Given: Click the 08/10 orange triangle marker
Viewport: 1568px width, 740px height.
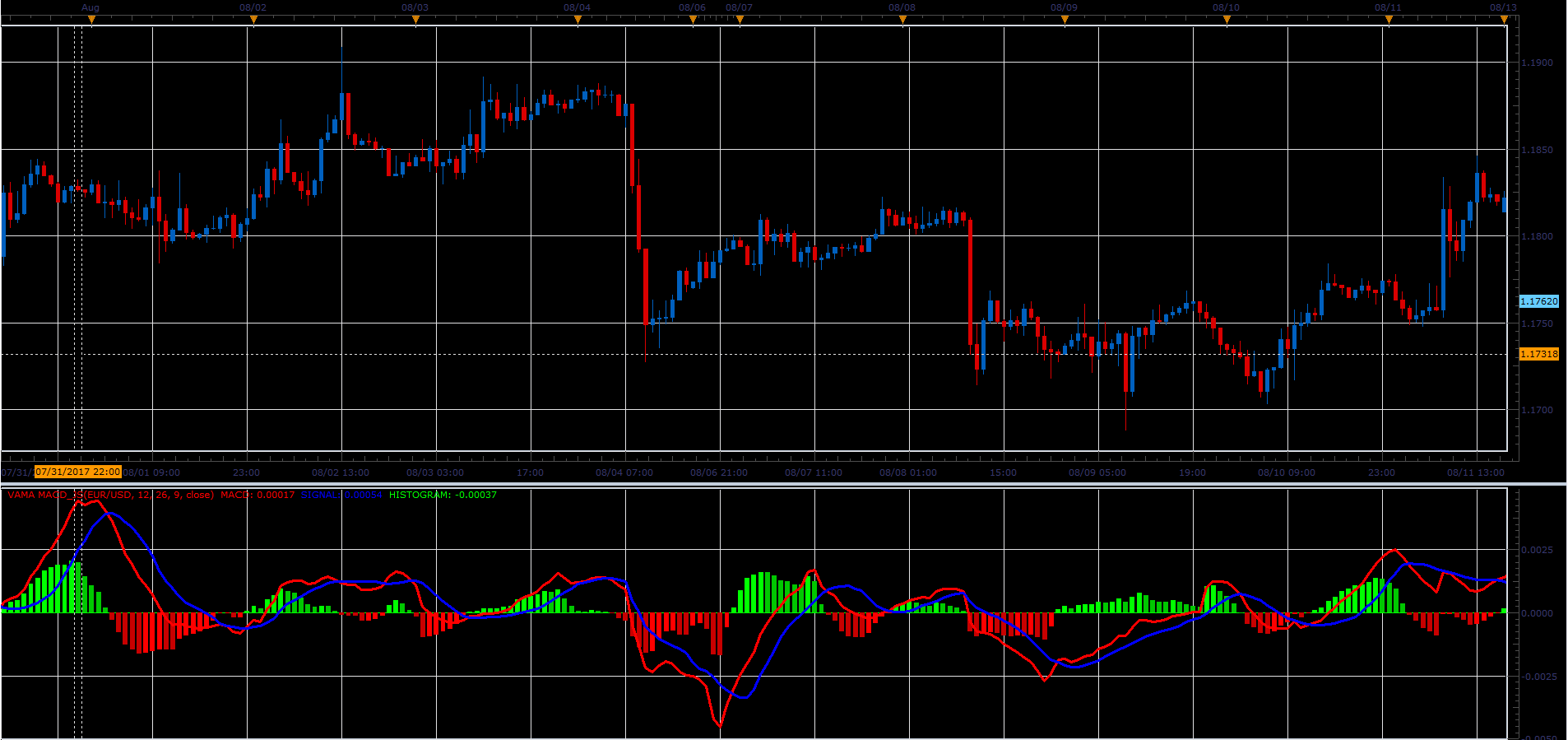Looking at the screenshot, I should tap(1227, 21).
